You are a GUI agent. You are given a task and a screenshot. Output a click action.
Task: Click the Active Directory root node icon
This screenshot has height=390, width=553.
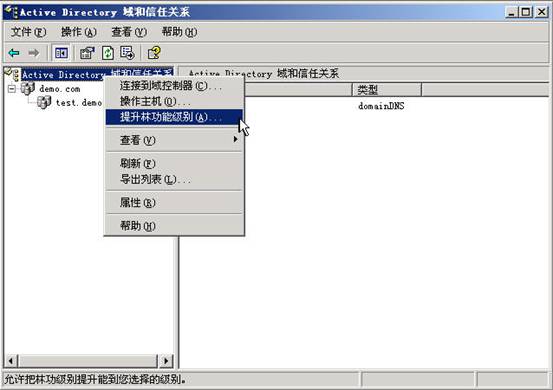pyautogui.click(x=12, y=74)
